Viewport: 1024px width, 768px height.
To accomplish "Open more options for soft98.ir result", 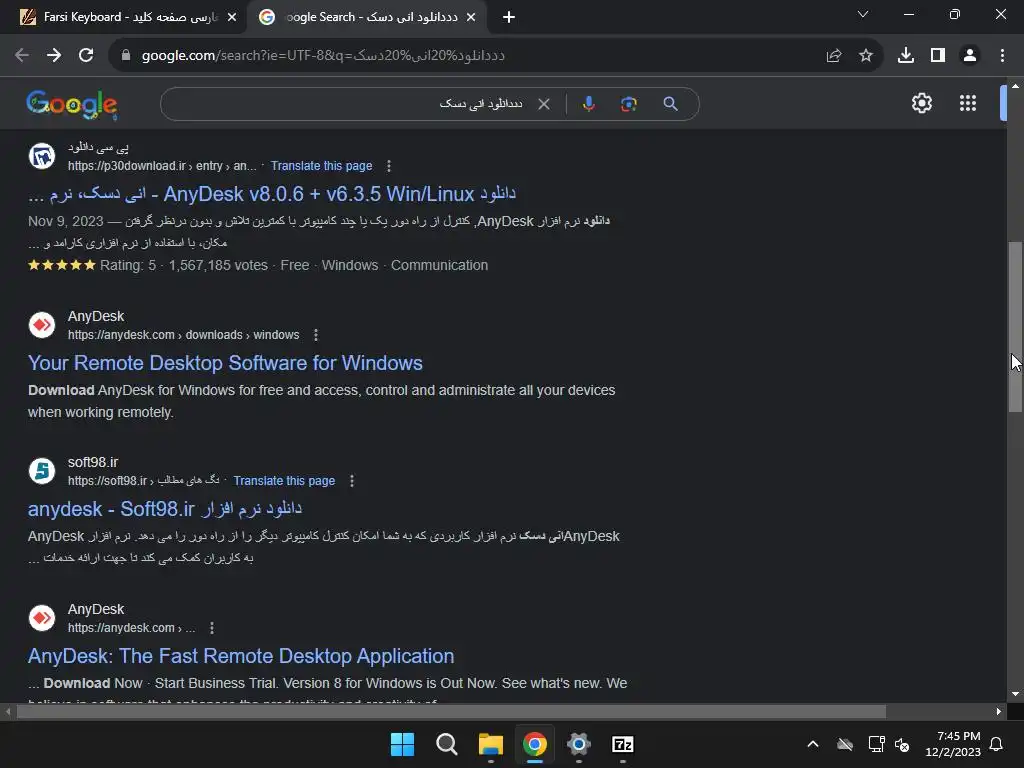I will pyautogui.click(x=352, y=481).
